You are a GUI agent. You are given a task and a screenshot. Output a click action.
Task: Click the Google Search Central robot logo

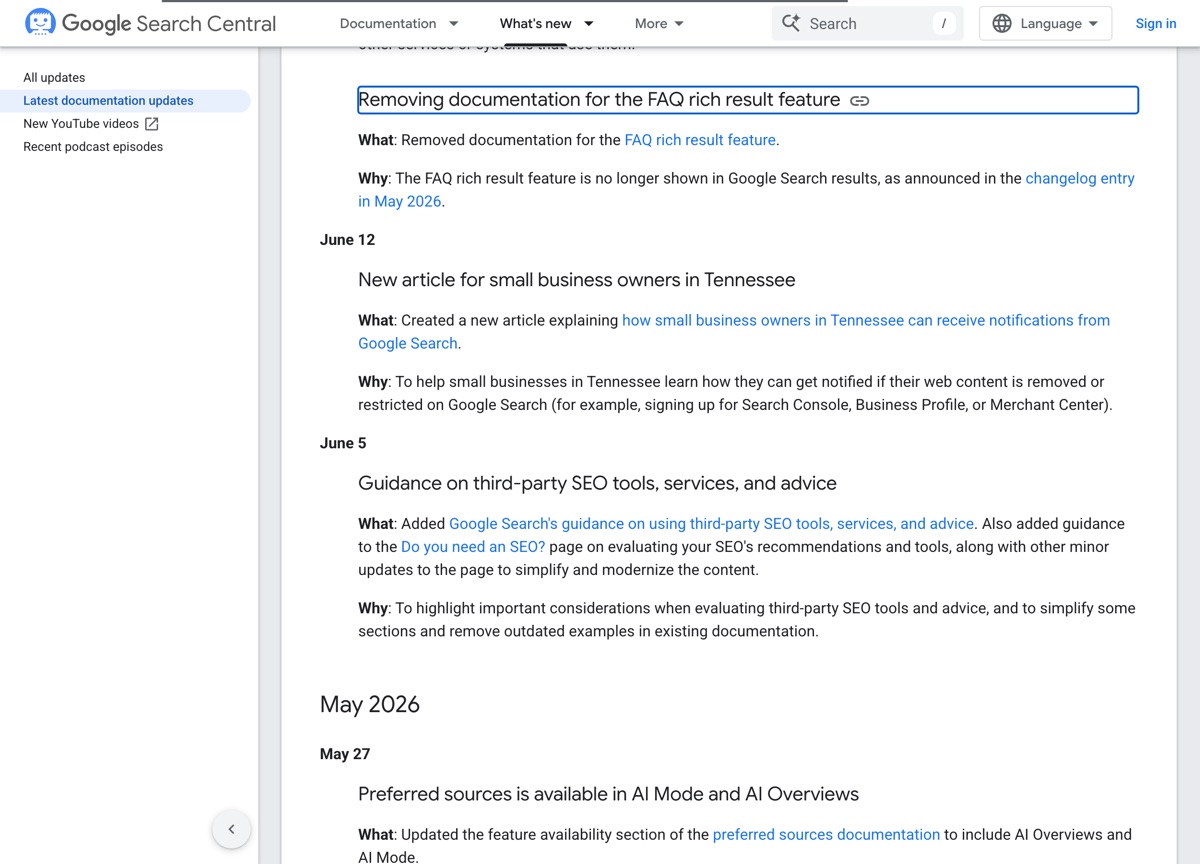40,22
